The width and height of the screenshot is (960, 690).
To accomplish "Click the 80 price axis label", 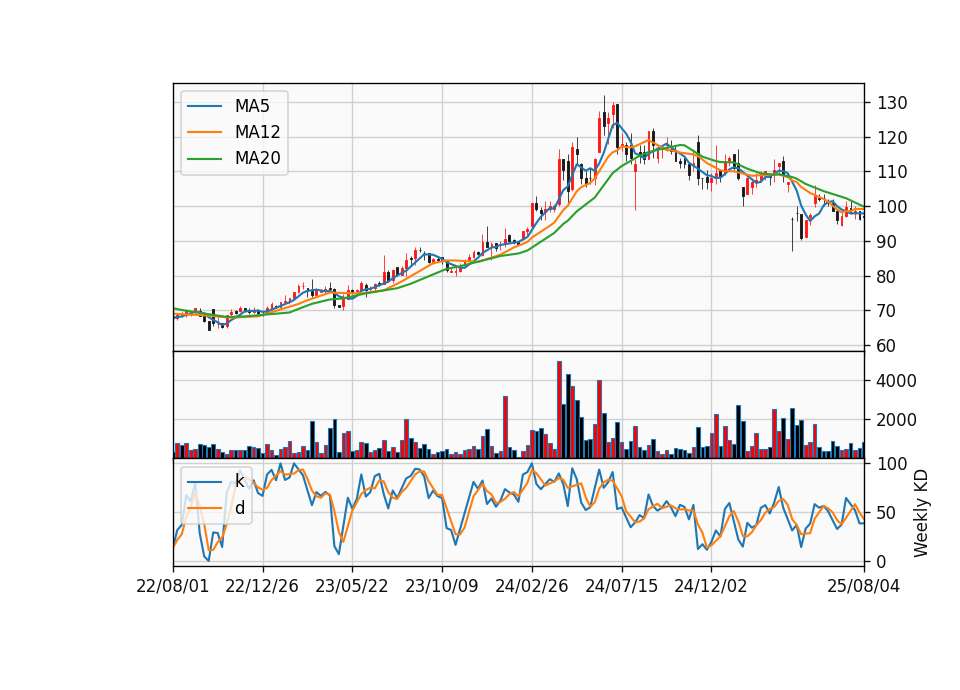I will click(887, 277).
